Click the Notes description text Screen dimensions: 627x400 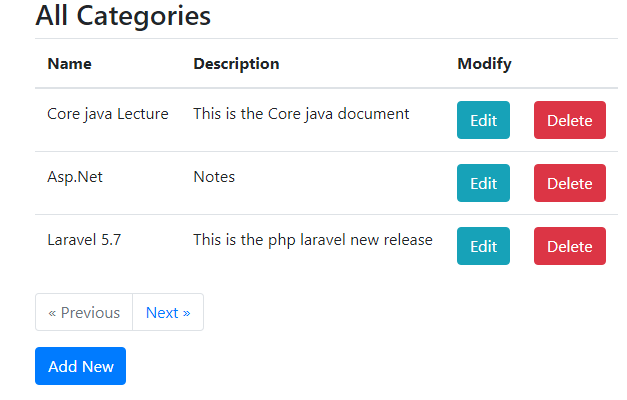214,177
